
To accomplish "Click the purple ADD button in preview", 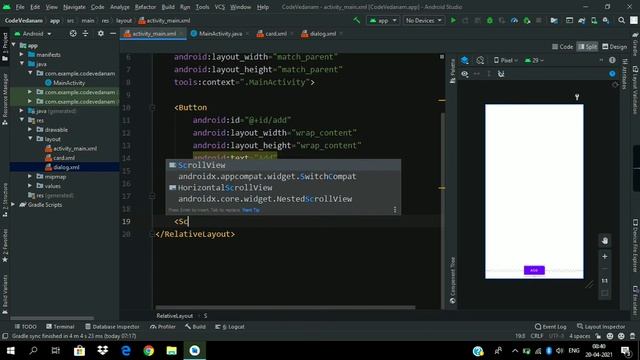I will click(534, 270).
